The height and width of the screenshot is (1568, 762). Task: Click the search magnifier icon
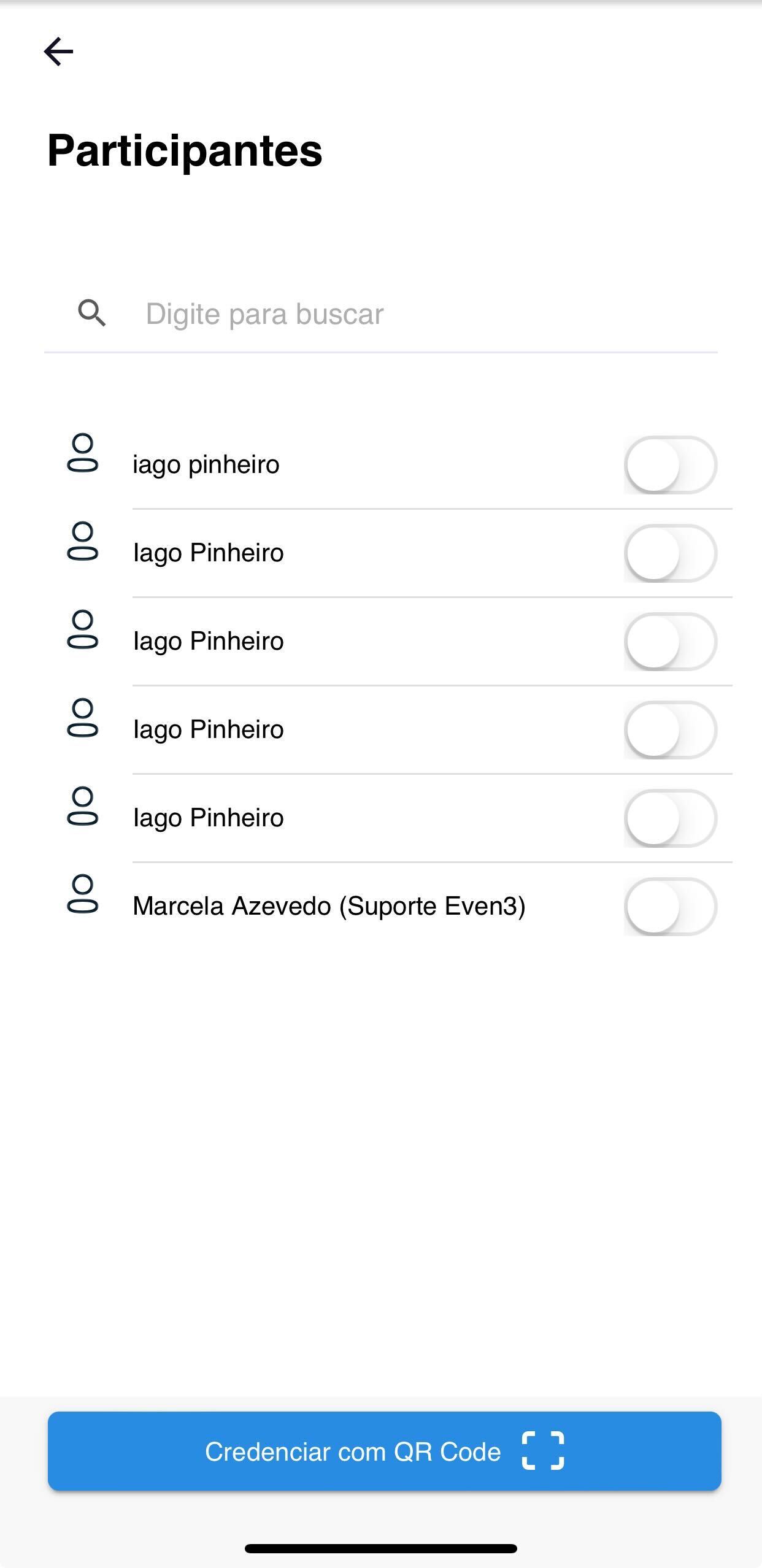[92, 313]
